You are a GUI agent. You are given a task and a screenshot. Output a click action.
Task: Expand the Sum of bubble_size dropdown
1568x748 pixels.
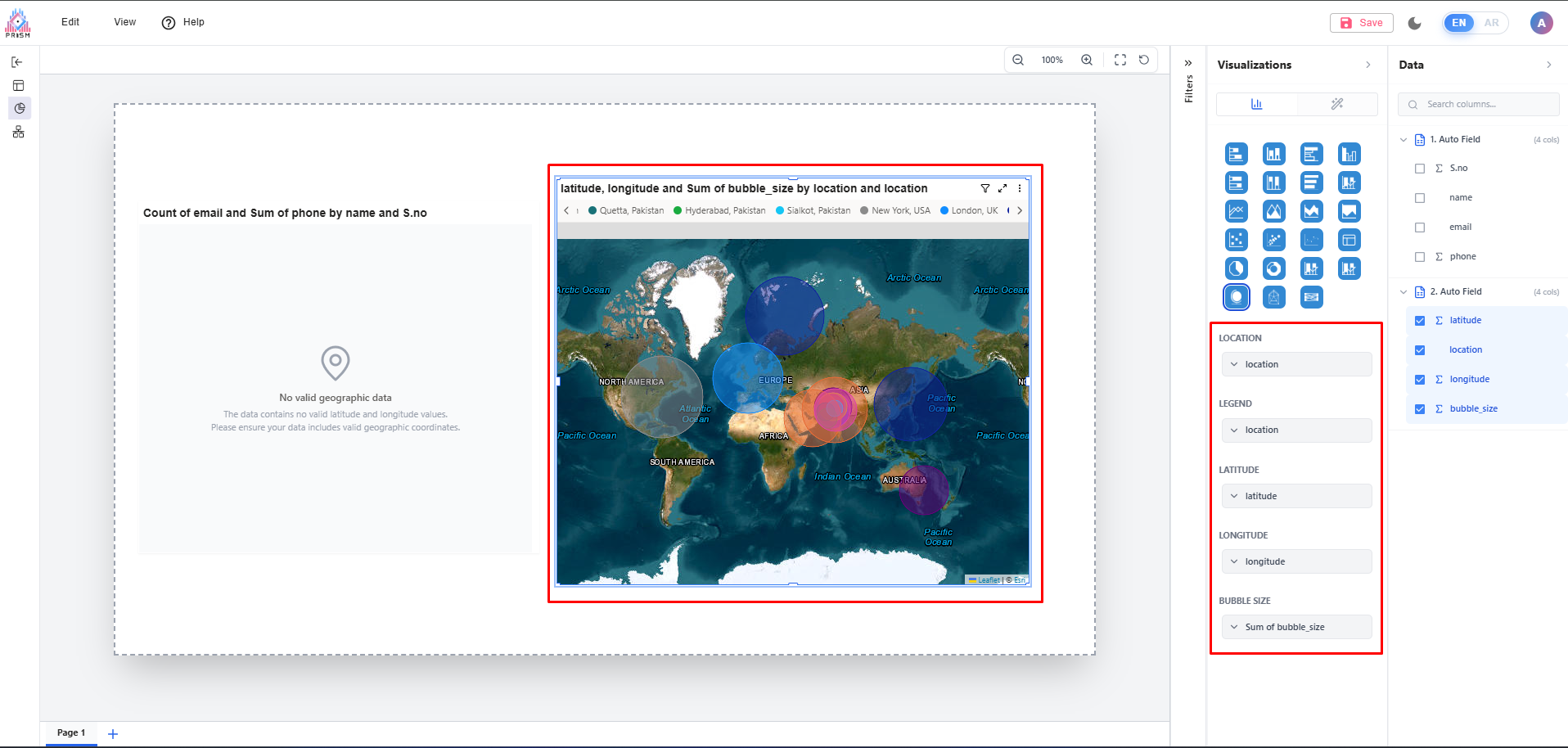(1296, 627)
